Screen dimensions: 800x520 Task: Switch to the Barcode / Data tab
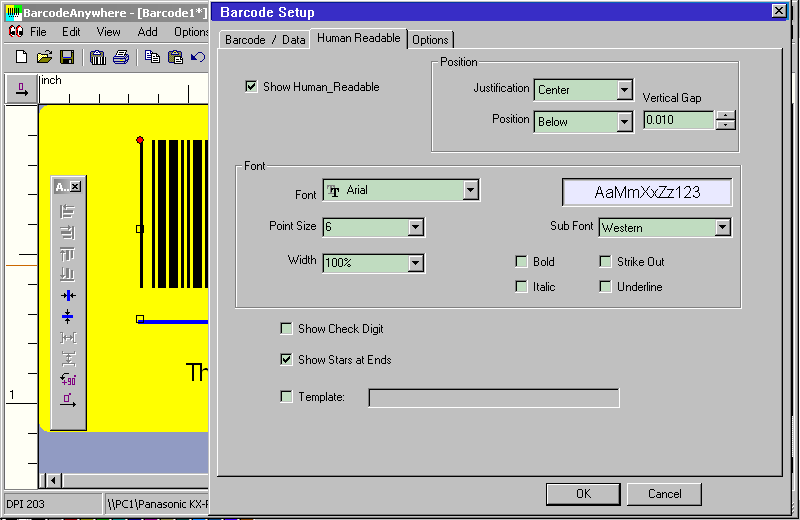(265, 40)
